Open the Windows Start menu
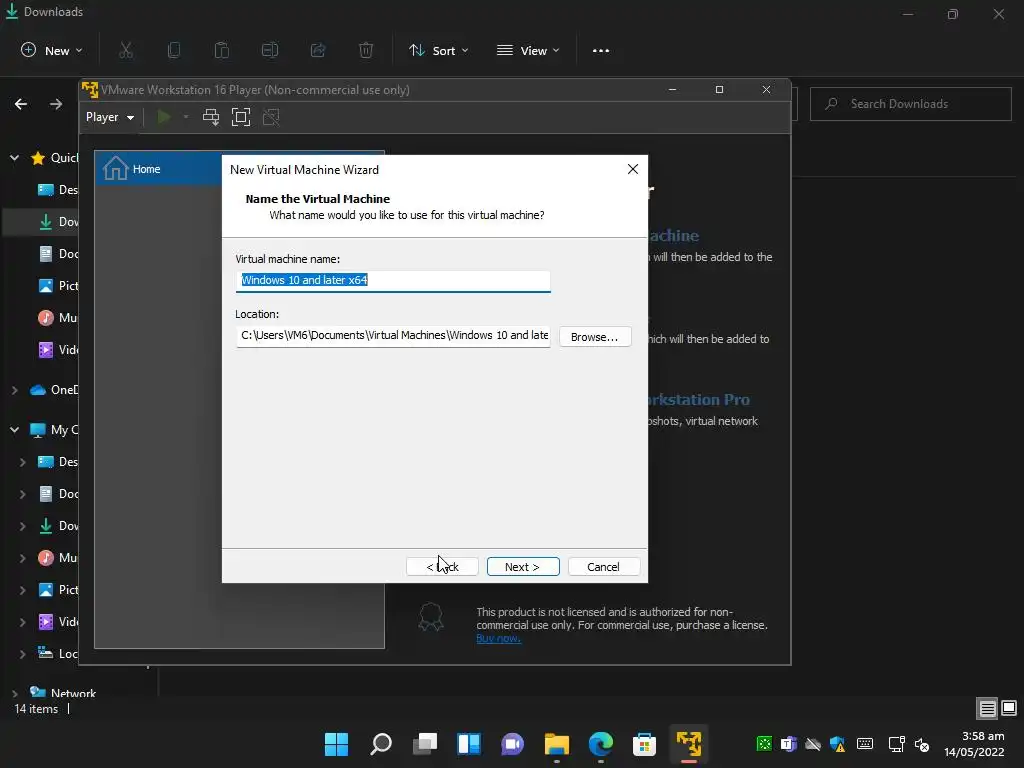Image resolution: width=1024 pixels, height=768 pixels. tap(337, 744)
